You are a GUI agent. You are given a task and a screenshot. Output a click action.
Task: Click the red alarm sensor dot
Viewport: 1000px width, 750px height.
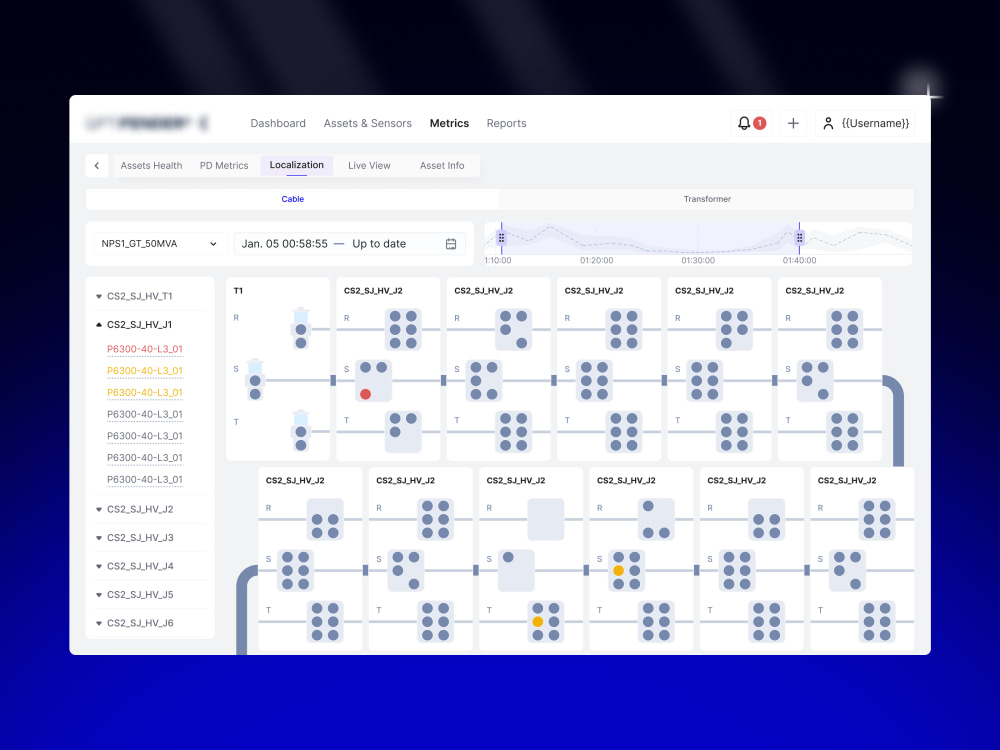tap(365, 394)
